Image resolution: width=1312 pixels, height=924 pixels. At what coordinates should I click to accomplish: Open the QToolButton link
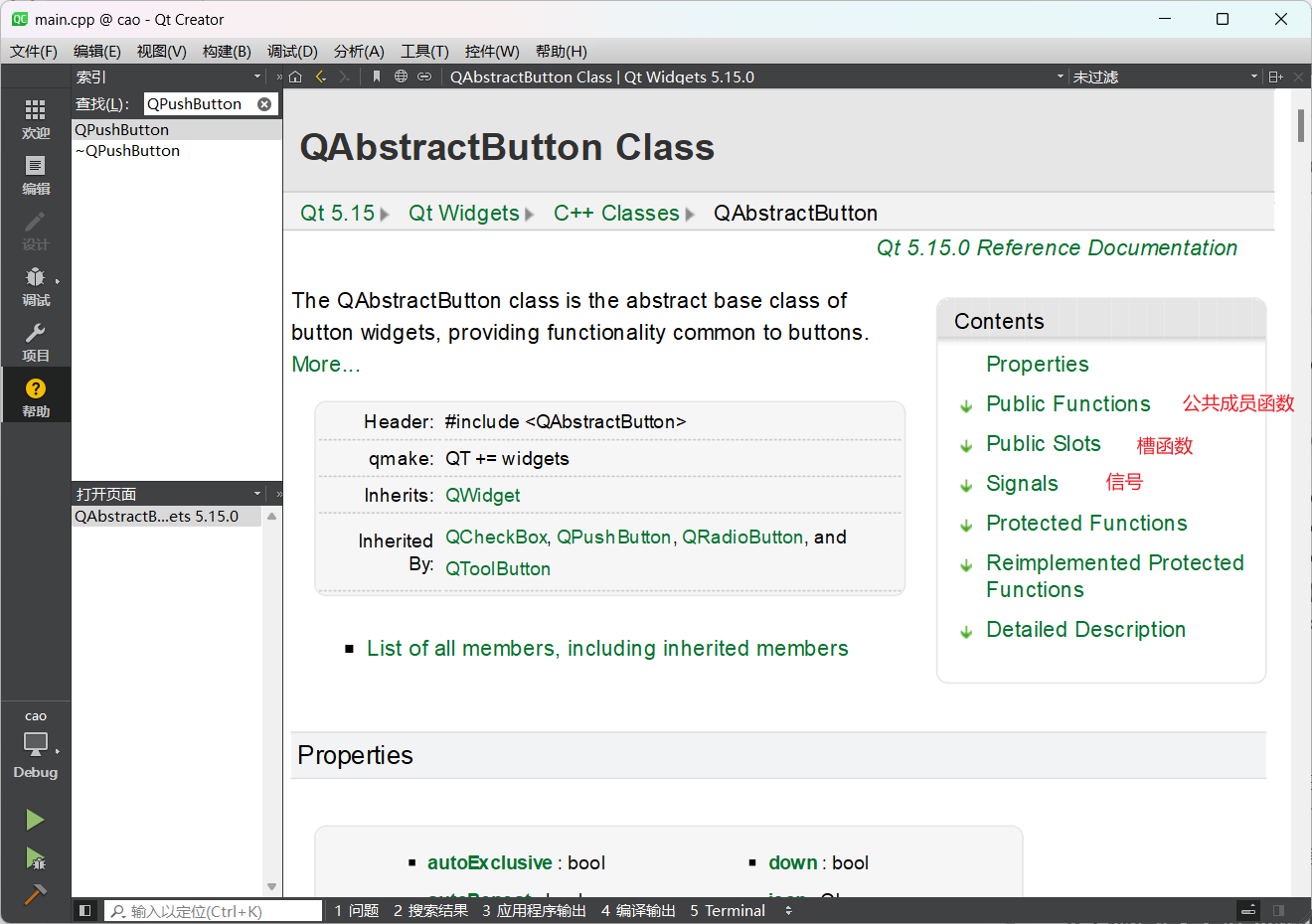coord(498,568)
